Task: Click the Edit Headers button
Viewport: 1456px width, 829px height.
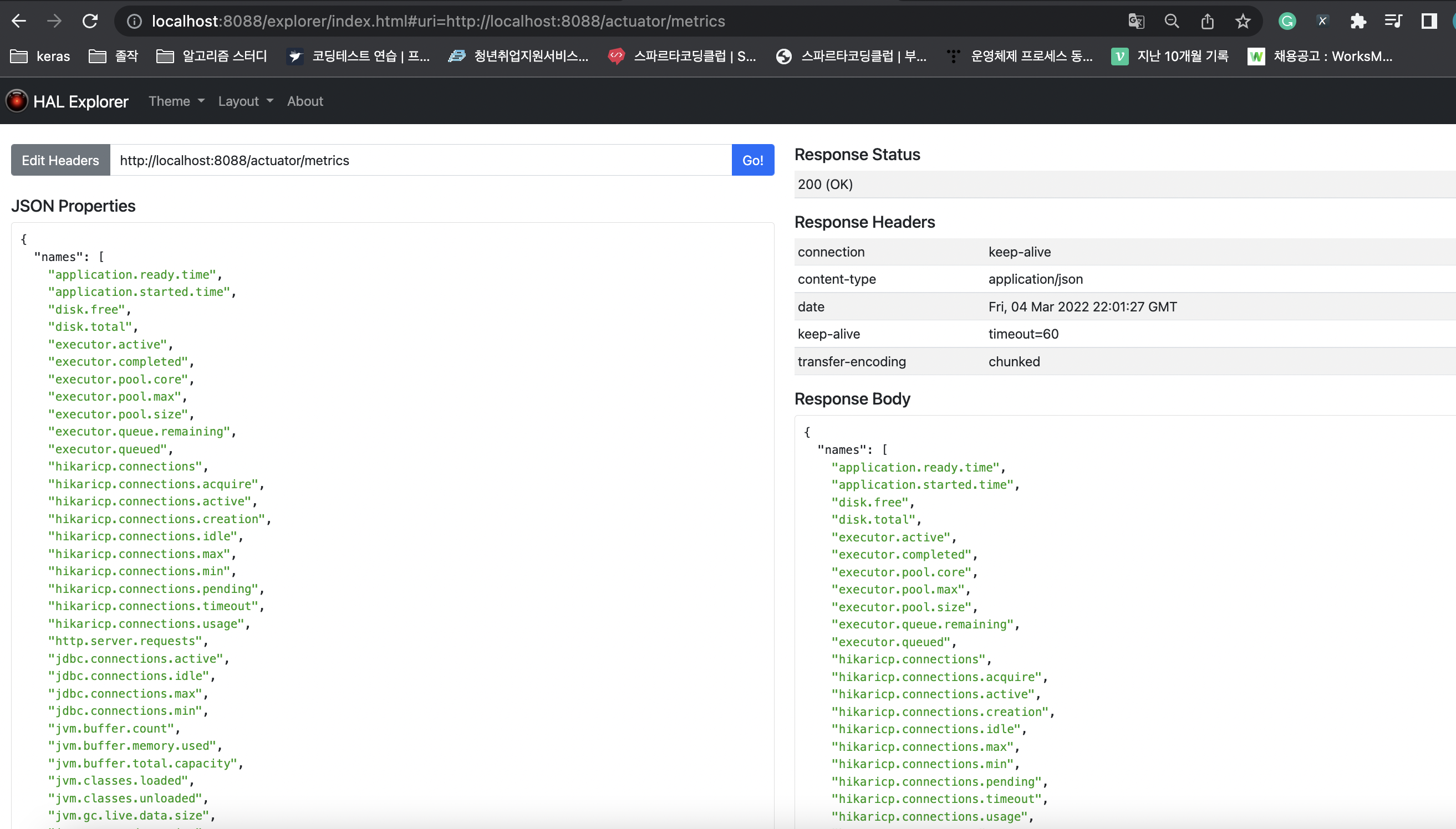Action: click(x=60, y=160)
